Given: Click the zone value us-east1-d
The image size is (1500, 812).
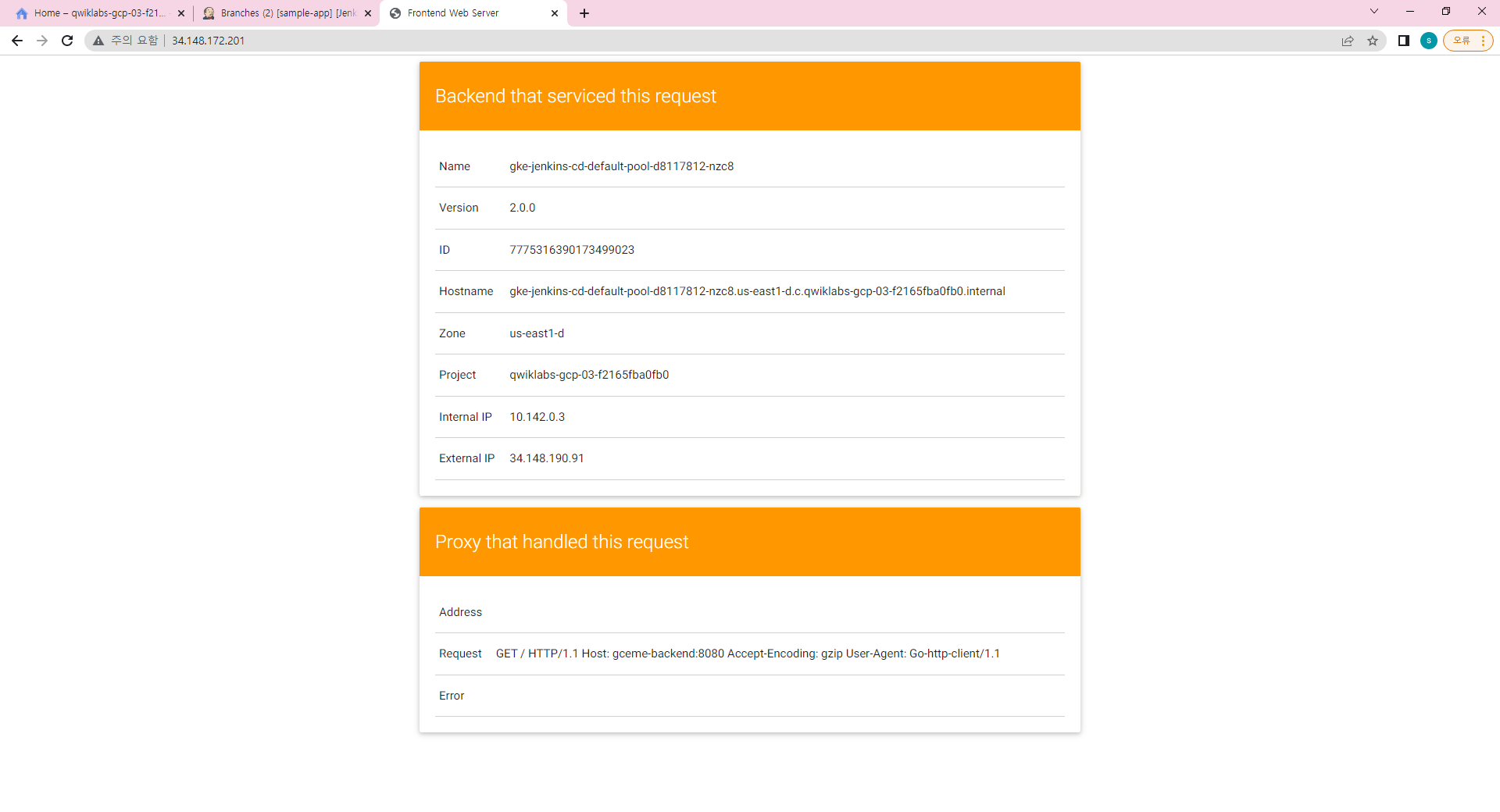Looking at the screenshot, I should [x=537, y=333].
